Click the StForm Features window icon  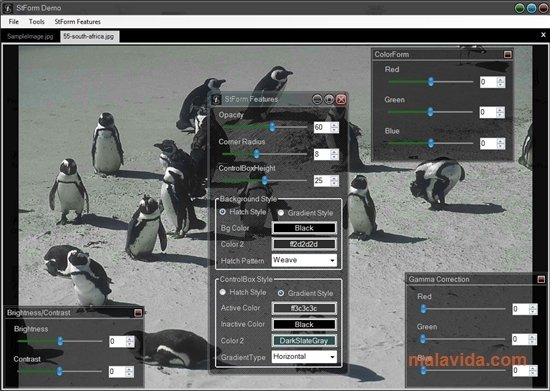(216, 100)
